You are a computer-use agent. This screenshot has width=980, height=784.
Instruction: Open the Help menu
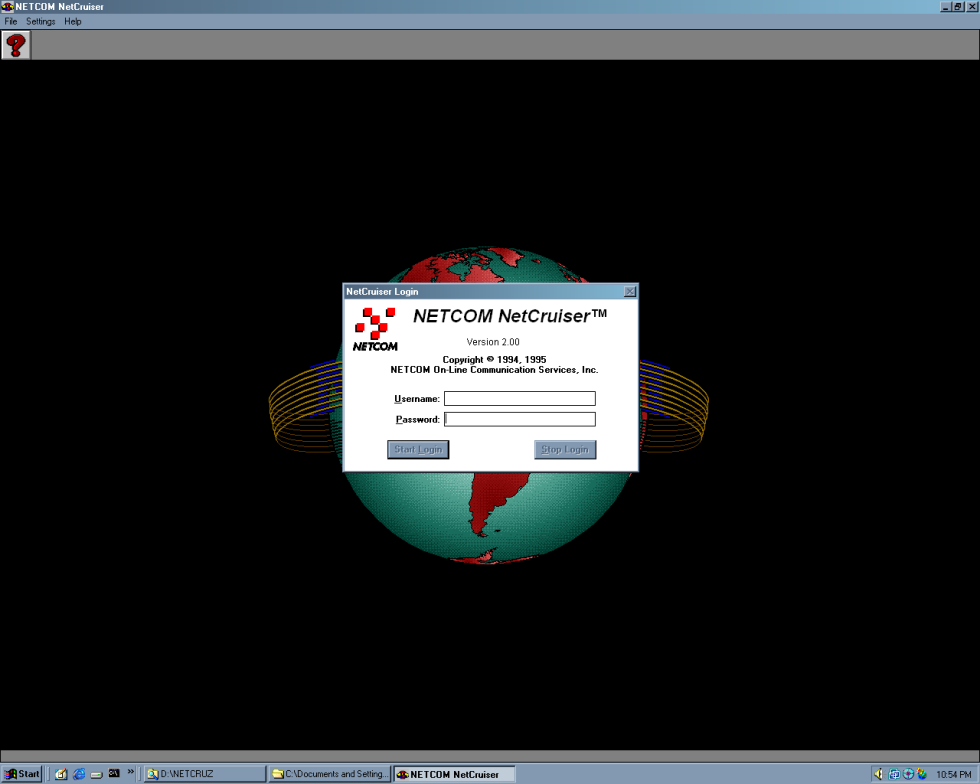pos(73,21)
